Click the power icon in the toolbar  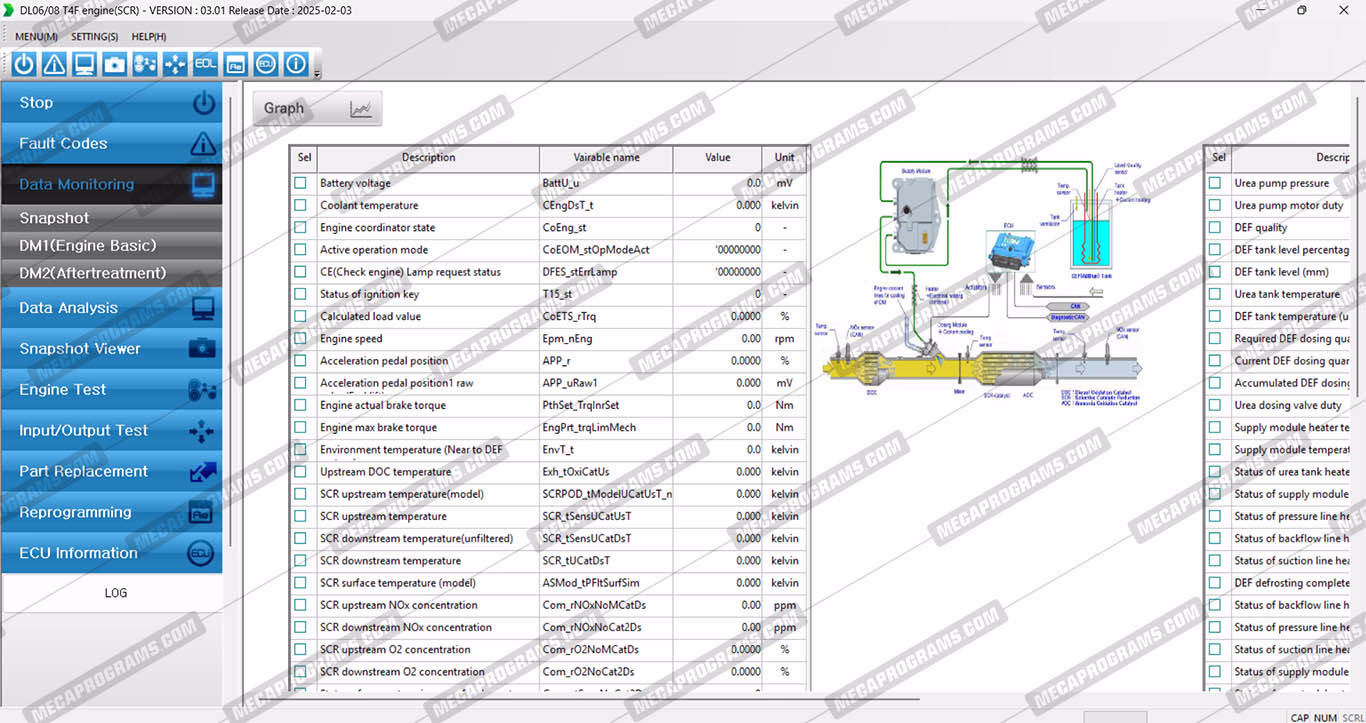tap(24, 64)
